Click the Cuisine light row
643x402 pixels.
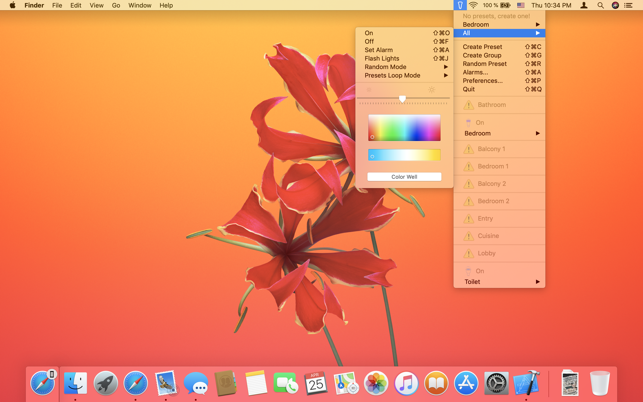click(499, 236)
